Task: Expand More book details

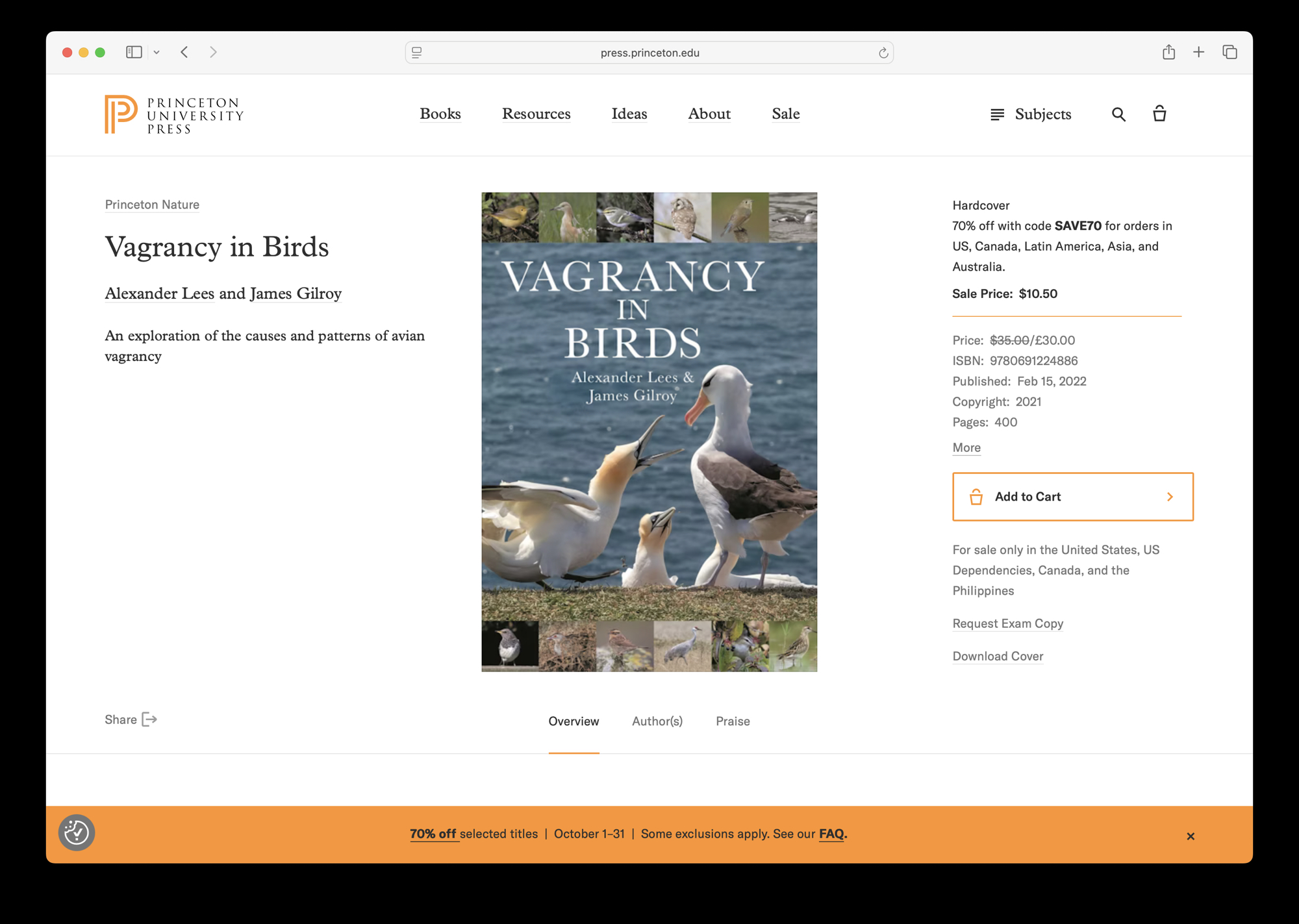Action: pyautogui.click(x=966, y=447)
